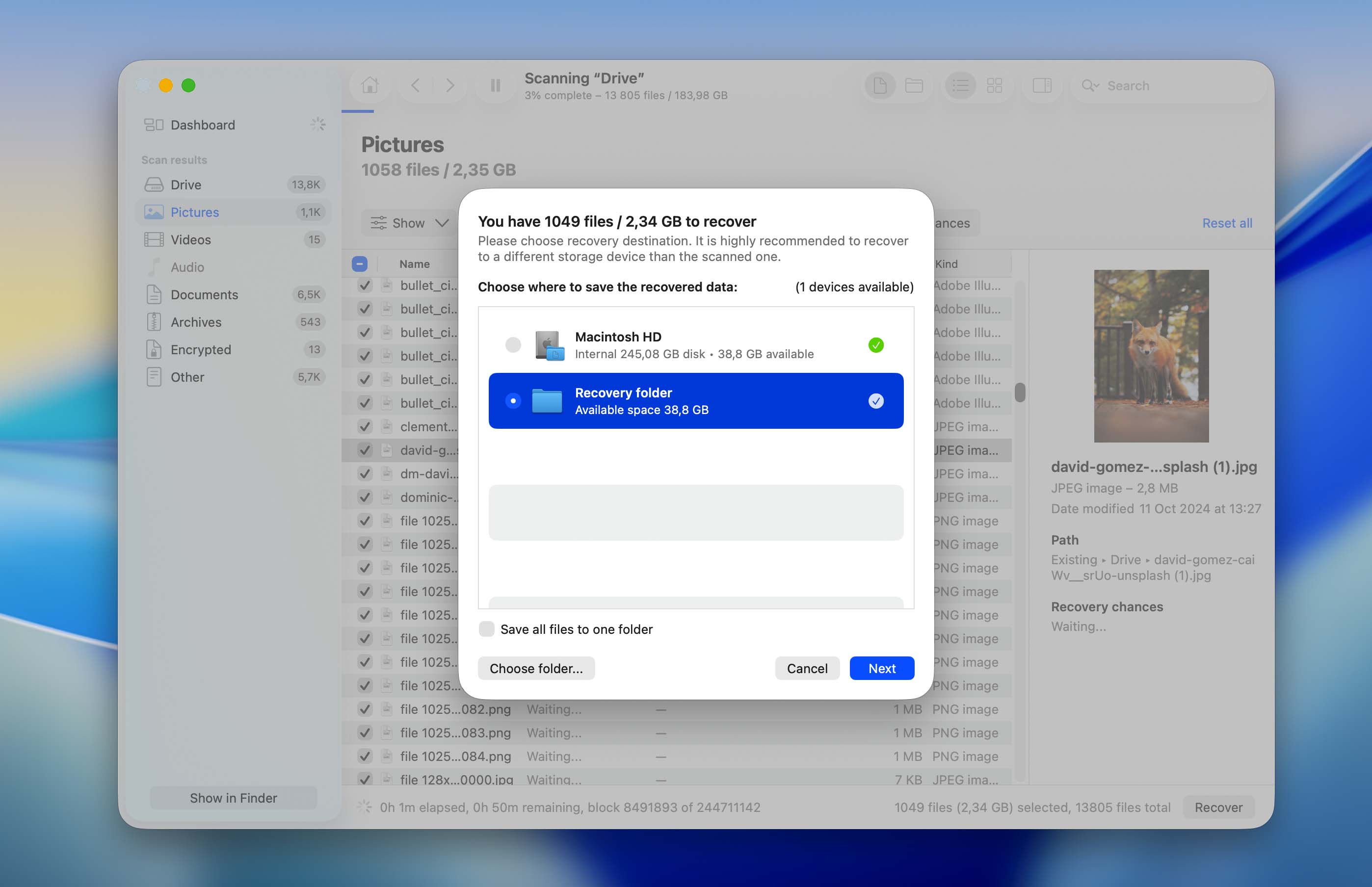Pause the scan in progress
This screenshot has width=1372, height=887.
tap(495, 86)
